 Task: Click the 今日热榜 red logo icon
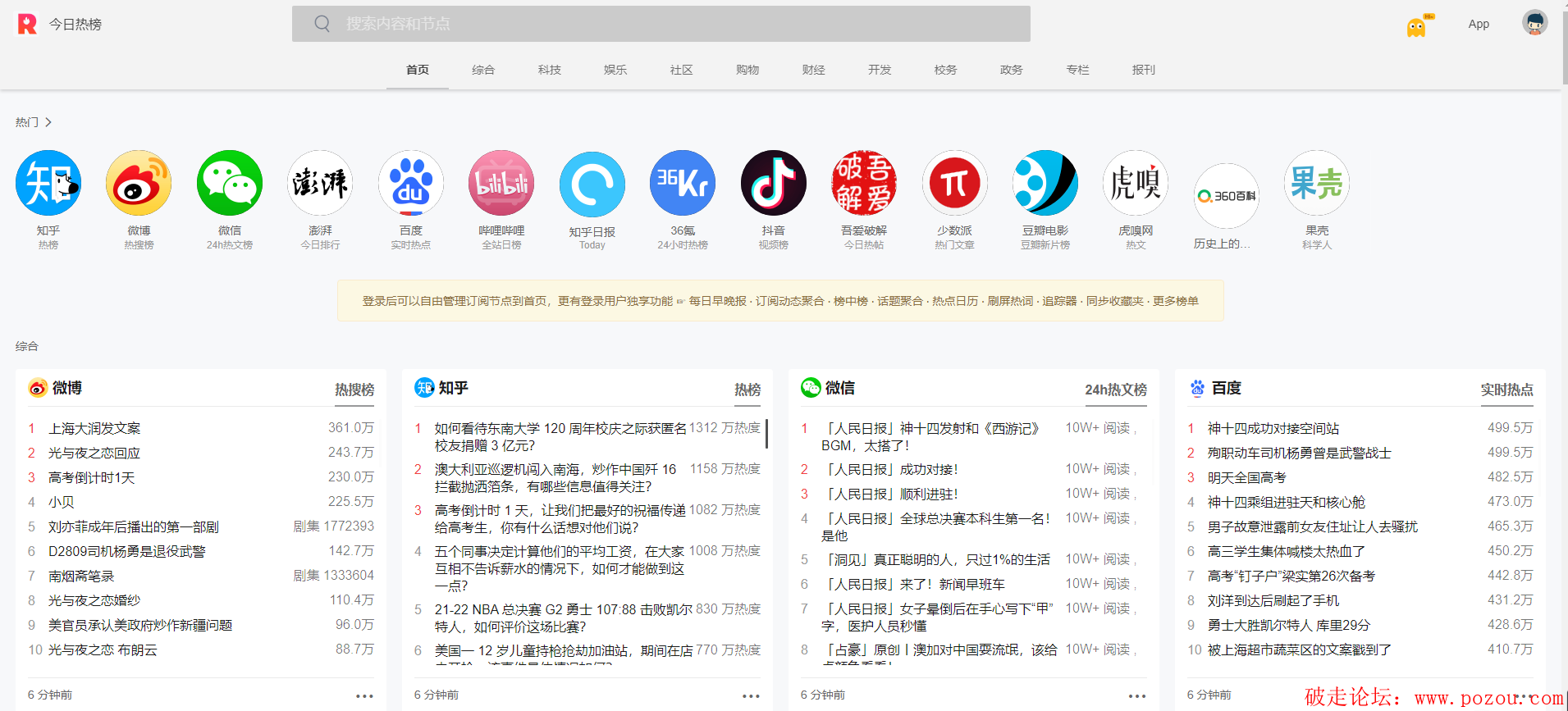[27, 24]
